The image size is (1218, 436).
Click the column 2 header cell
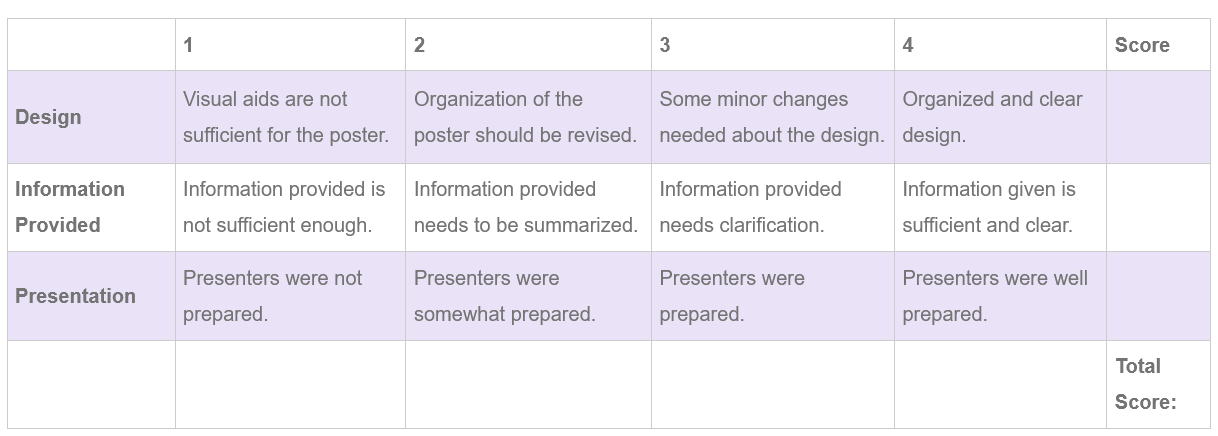click(528, 45)
